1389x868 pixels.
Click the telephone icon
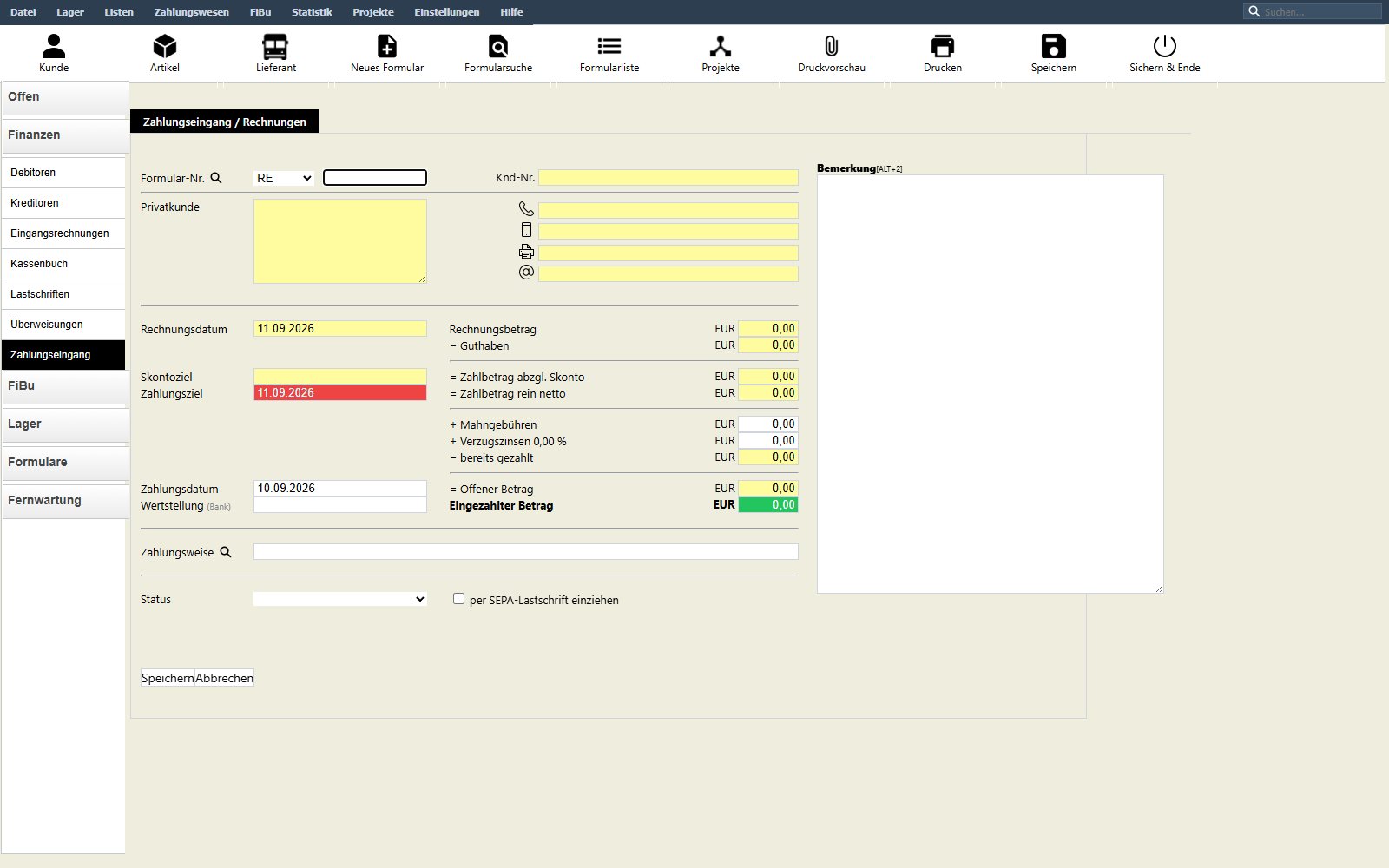pos(526,209)
